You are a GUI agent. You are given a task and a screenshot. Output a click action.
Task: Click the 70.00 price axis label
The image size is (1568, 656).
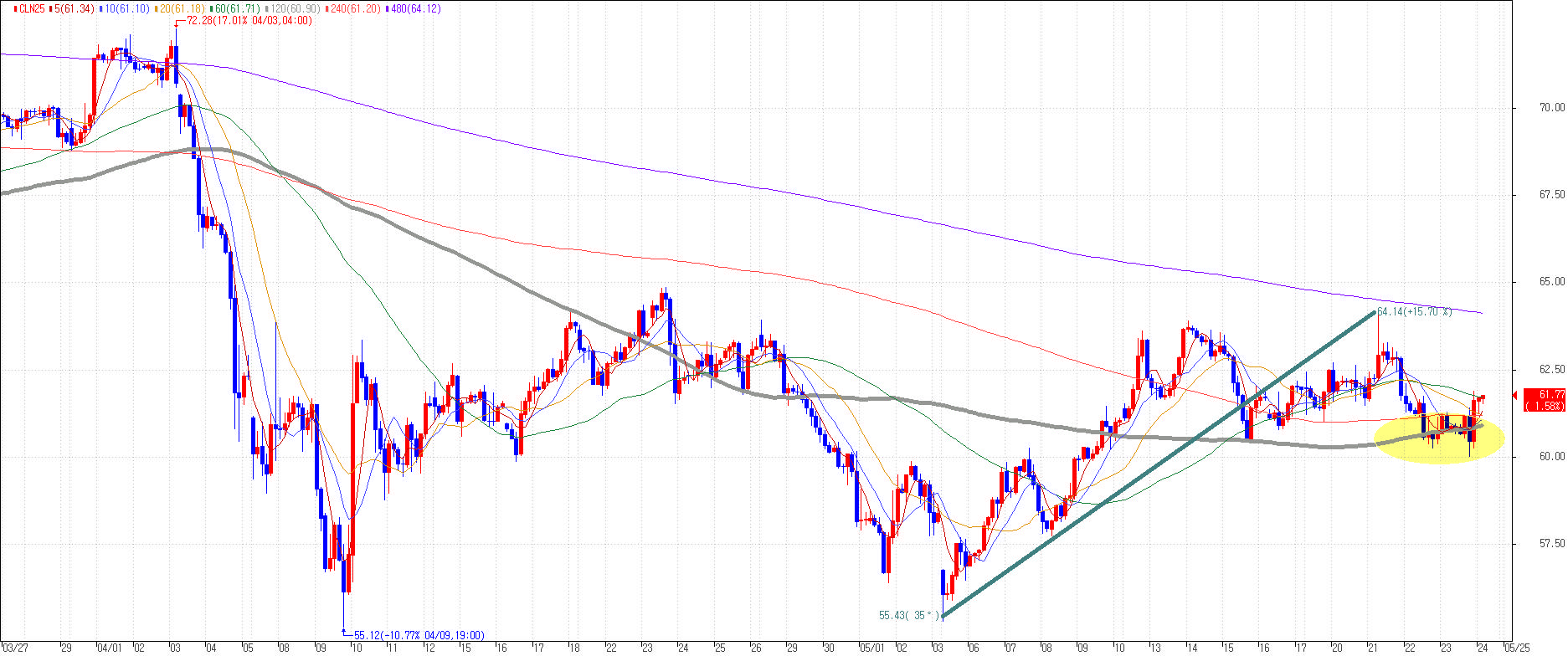tap(1550, 107)
